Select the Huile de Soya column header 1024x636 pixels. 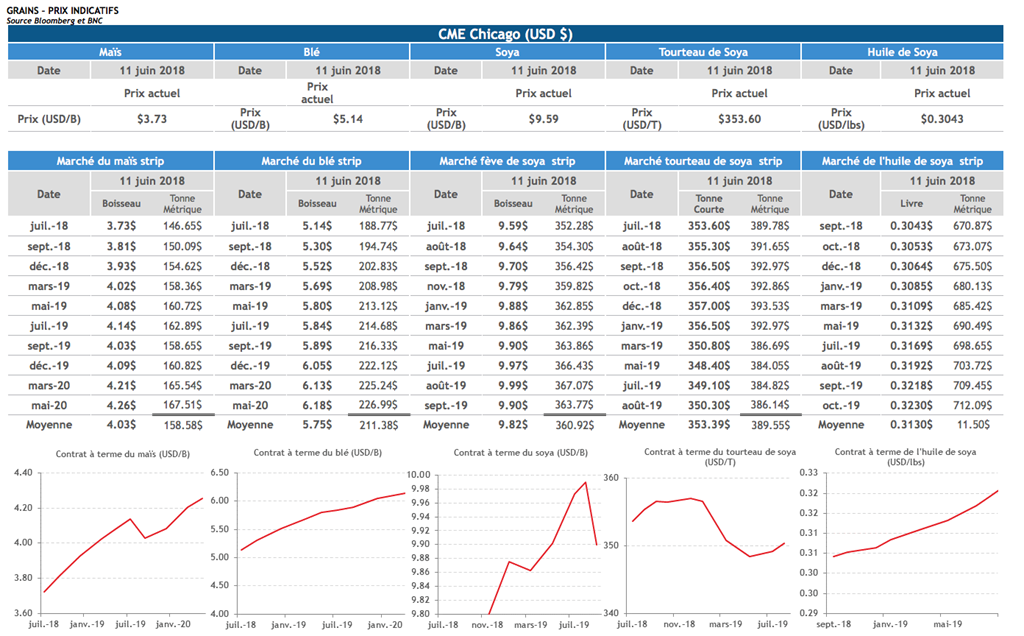[x=903, y=52]
